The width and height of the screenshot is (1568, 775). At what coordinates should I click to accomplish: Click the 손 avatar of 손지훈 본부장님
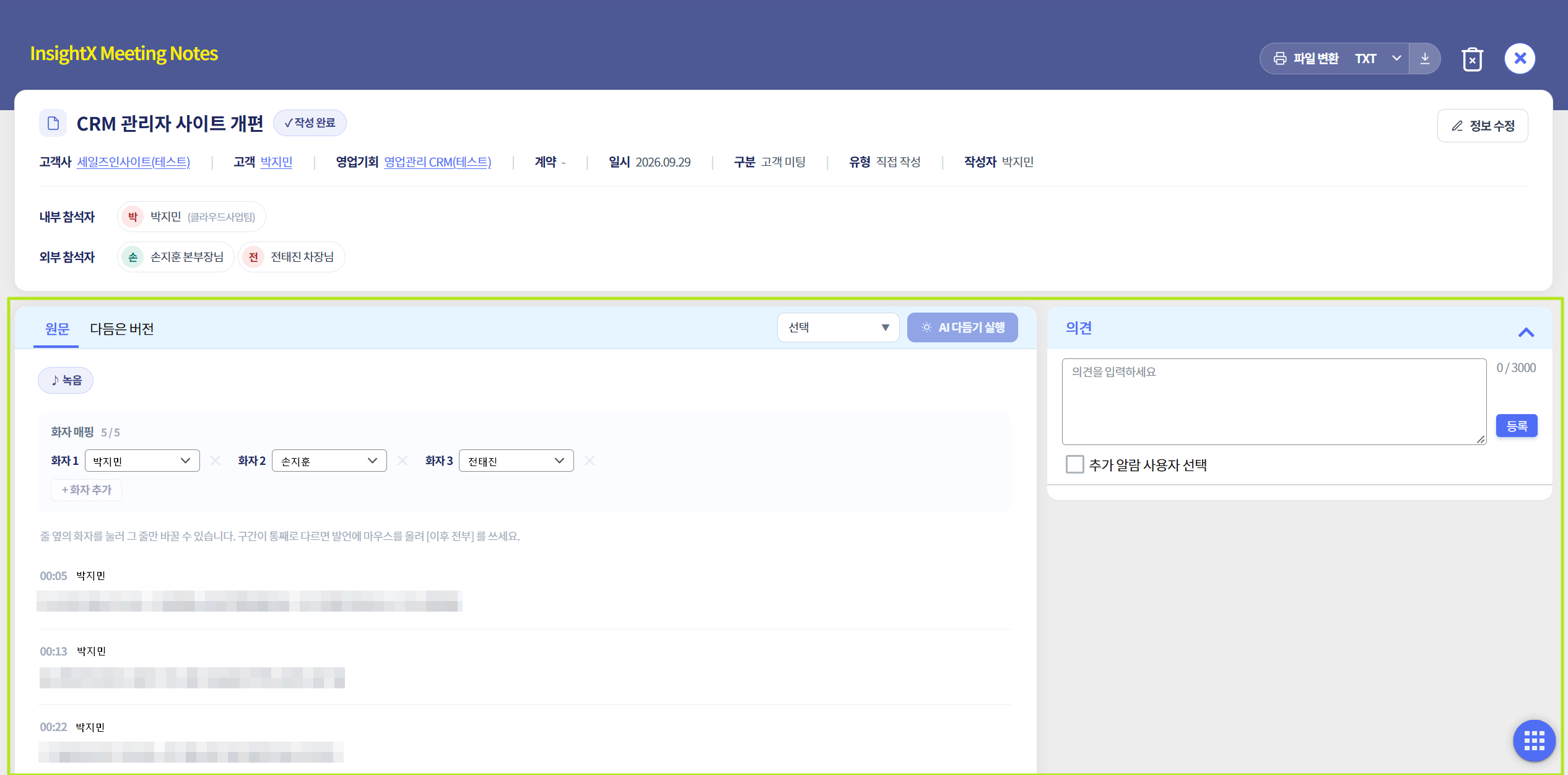133,257
